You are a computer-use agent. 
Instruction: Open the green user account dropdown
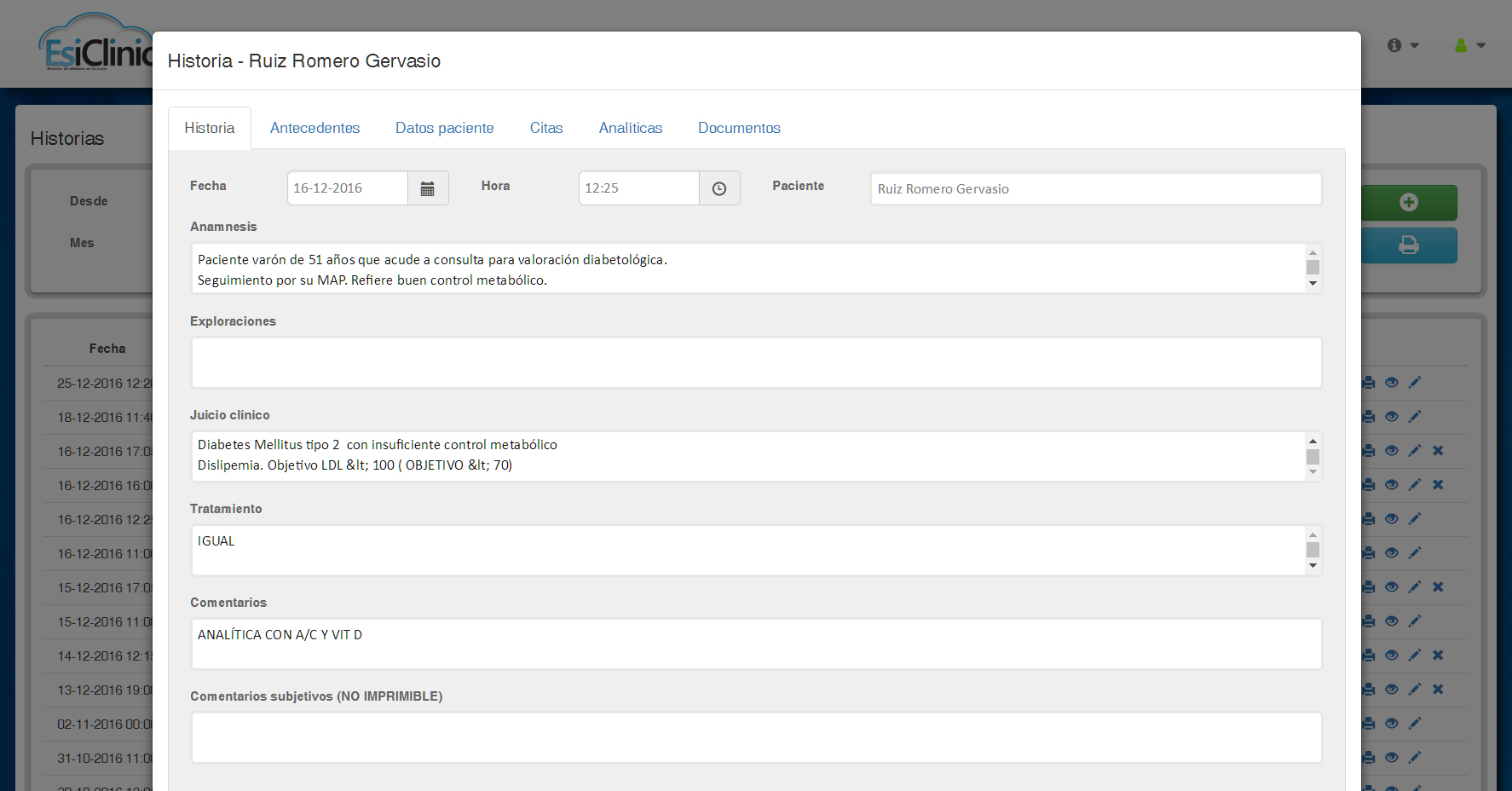tap(1470, 45)
